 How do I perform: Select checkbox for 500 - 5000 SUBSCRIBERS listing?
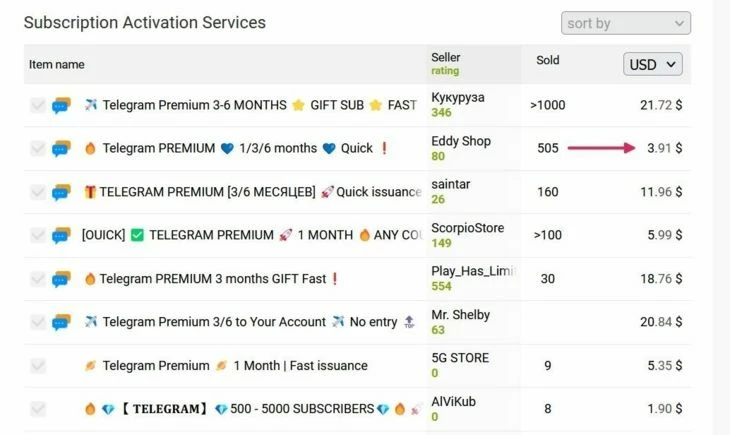[38, 409]
